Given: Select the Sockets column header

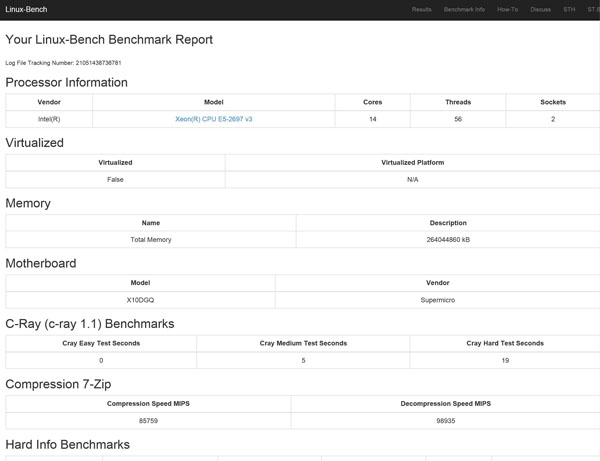Looking at the screenshot, I should 553,102.
